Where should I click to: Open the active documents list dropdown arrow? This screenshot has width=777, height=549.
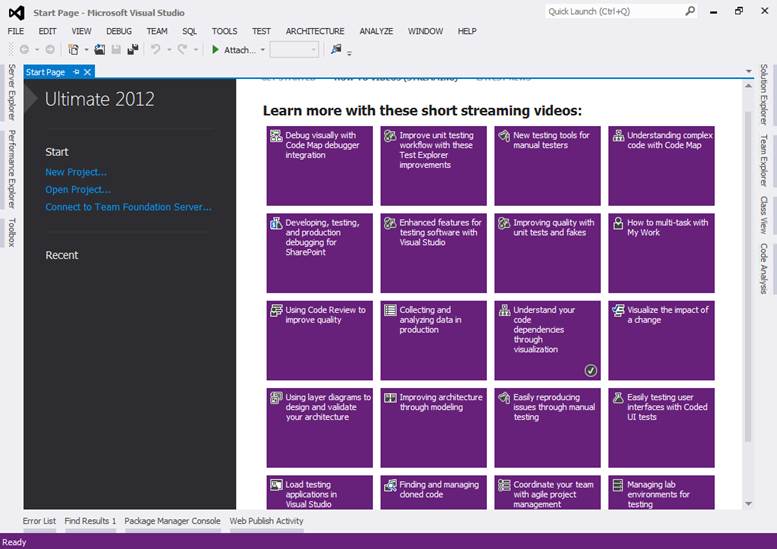[x=749, y=72]
